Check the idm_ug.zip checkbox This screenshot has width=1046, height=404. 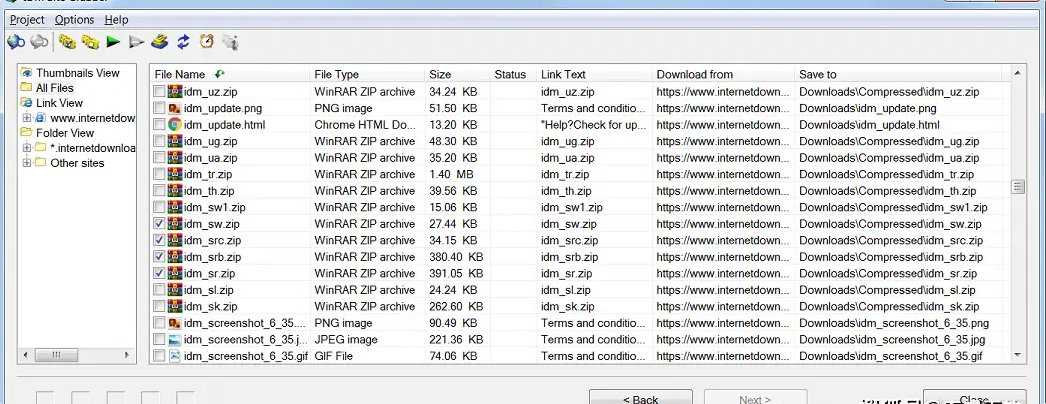coord(159,141)
